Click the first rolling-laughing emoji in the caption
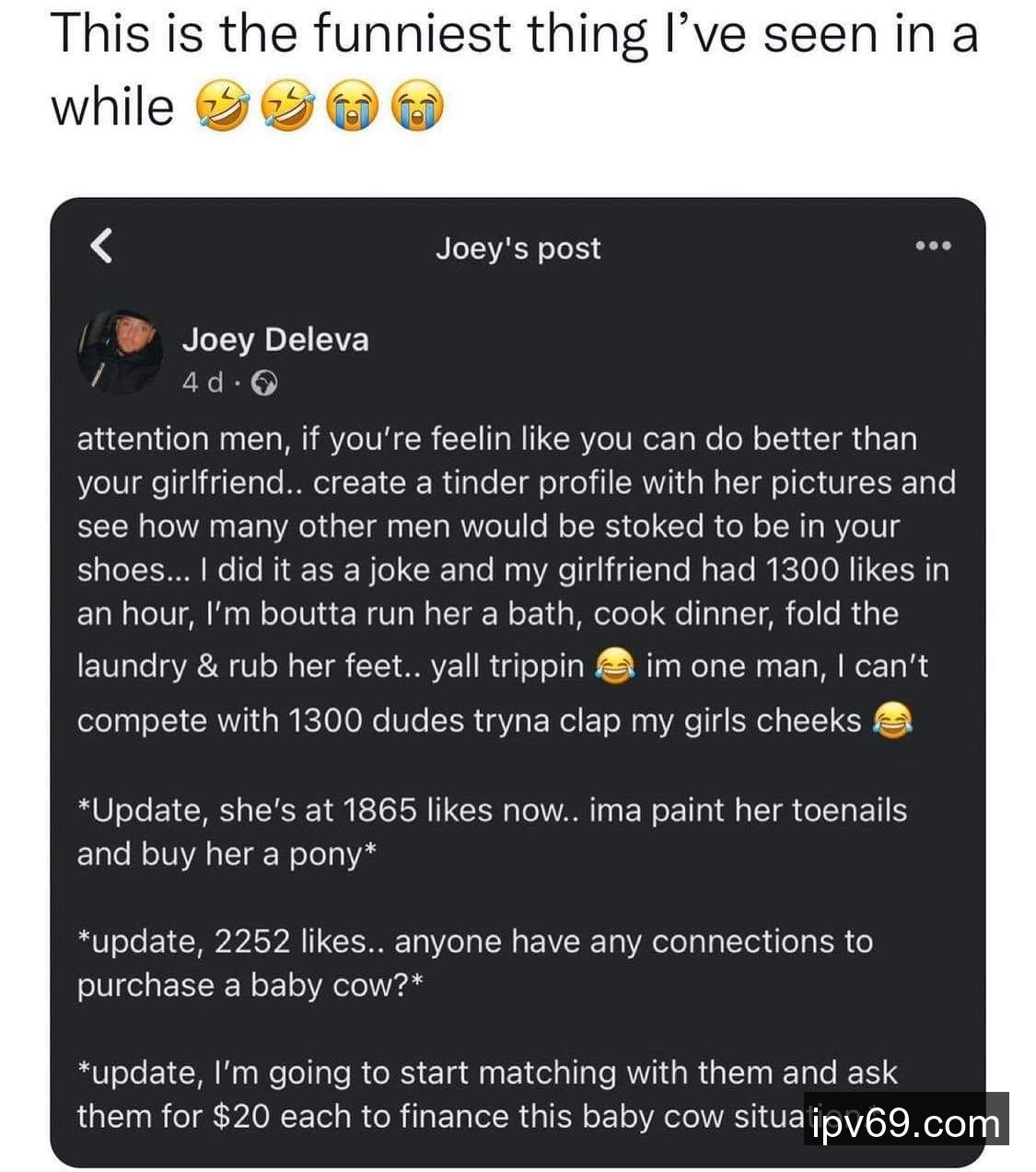 pyautogui.click(x=222, y=107)
